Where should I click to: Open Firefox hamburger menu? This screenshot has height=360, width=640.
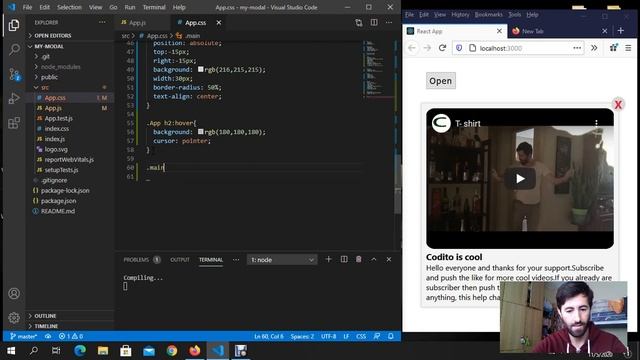628,48
